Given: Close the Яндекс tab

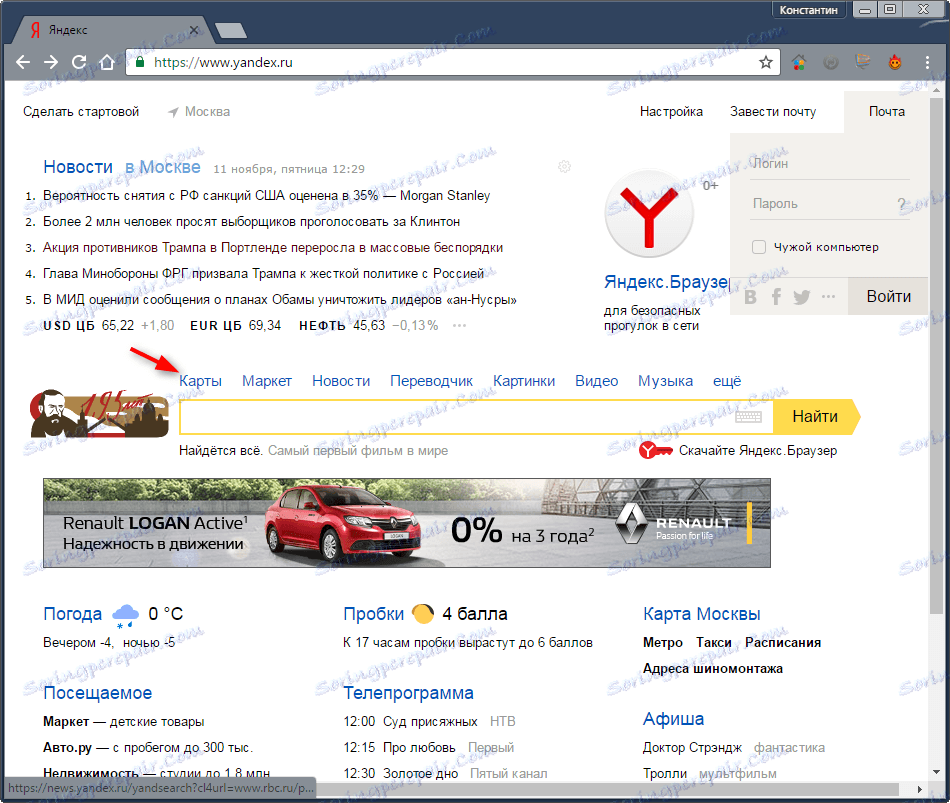Looking at the screenshot, I should tap(194, 30).
